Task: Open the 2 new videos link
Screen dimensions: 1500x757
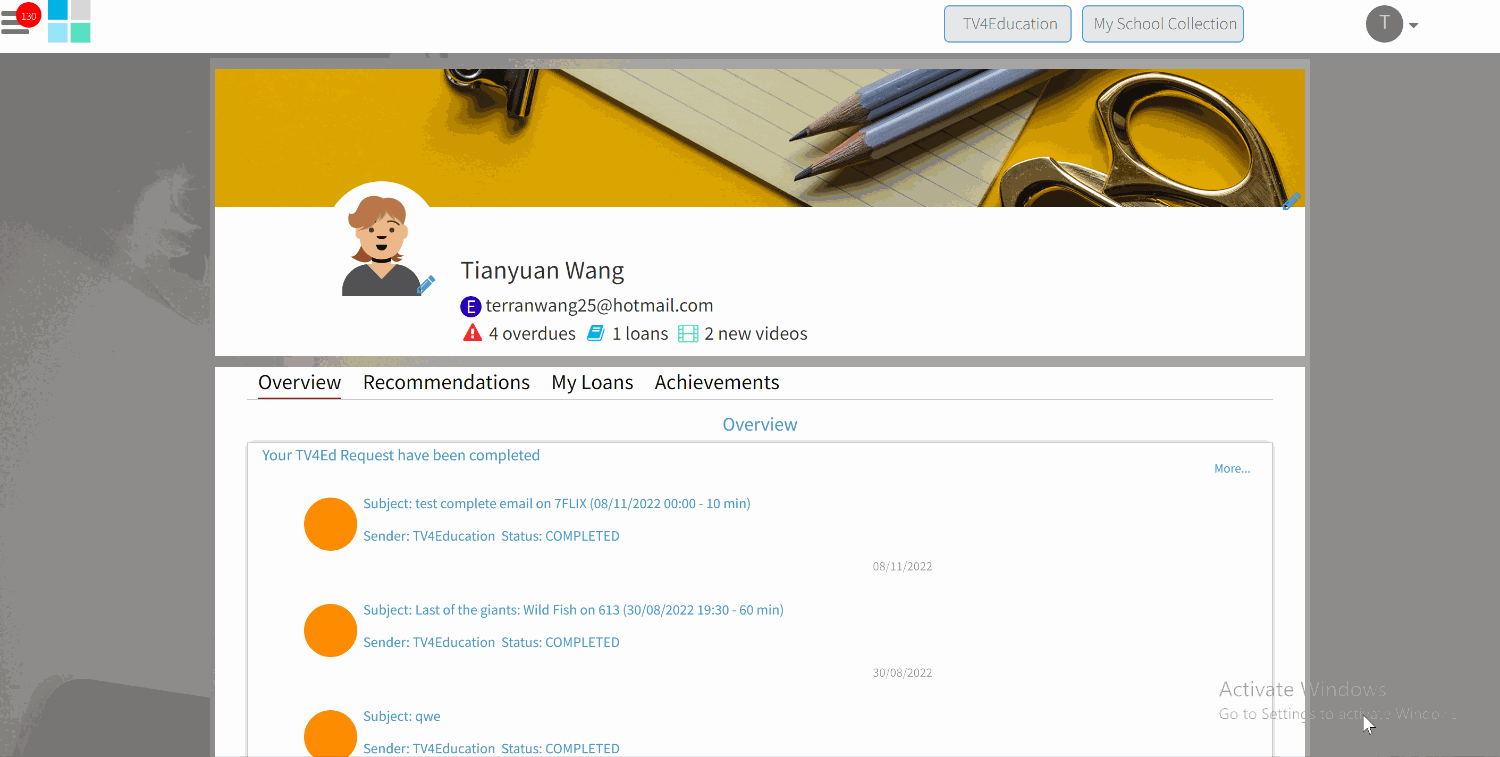Action: pyautogui.click(x=756, y=334)
